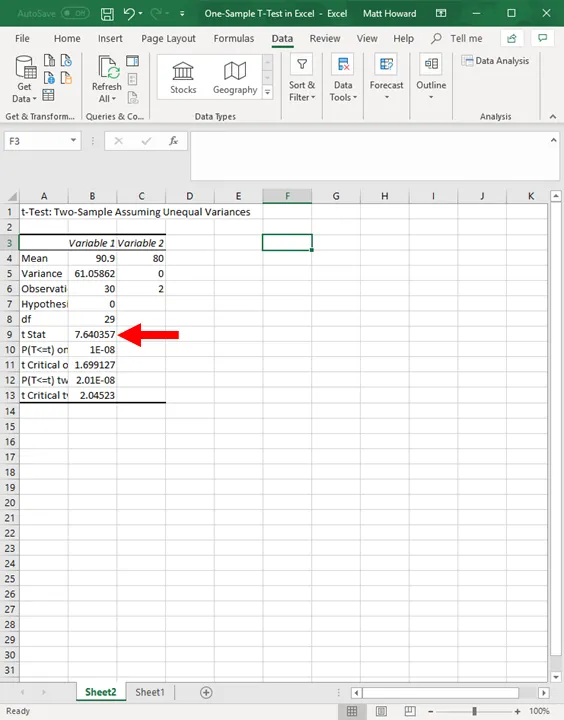Screen dimensions: 564x720
Task: Select row 9 header
Action: pyautogui.click(x=9, y=334)
